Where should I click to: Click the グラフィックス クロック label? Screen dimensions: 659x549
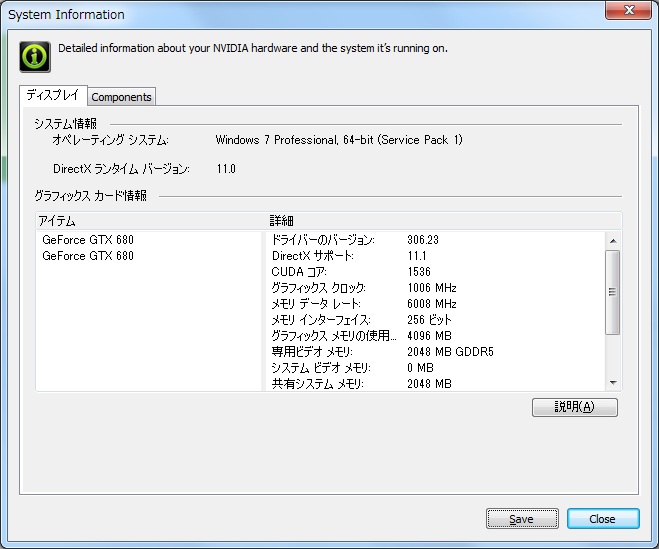pos(319,288)
